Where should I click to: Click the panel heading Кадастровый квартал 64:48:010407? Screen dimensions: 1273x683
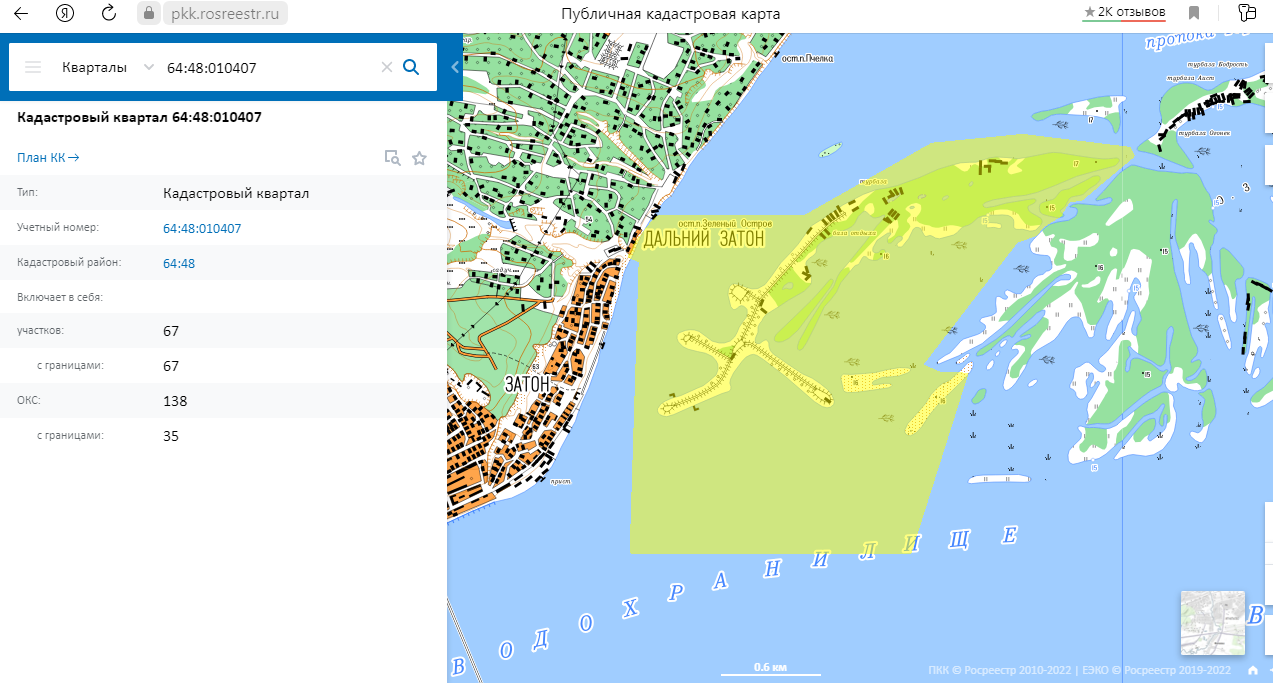tap(139, 117)
